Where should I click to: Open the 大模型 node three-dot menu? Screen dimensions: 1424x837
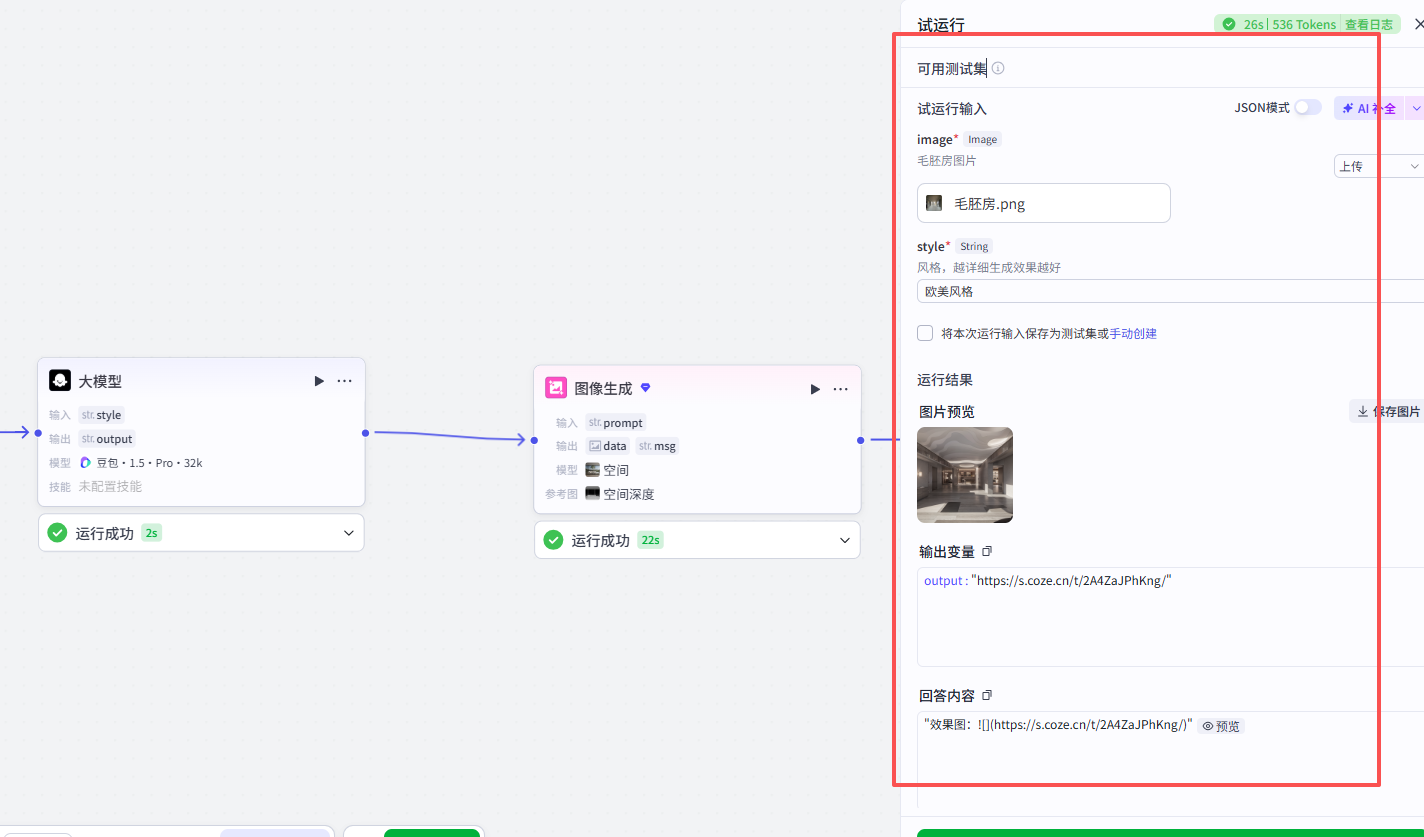point(344,381)
